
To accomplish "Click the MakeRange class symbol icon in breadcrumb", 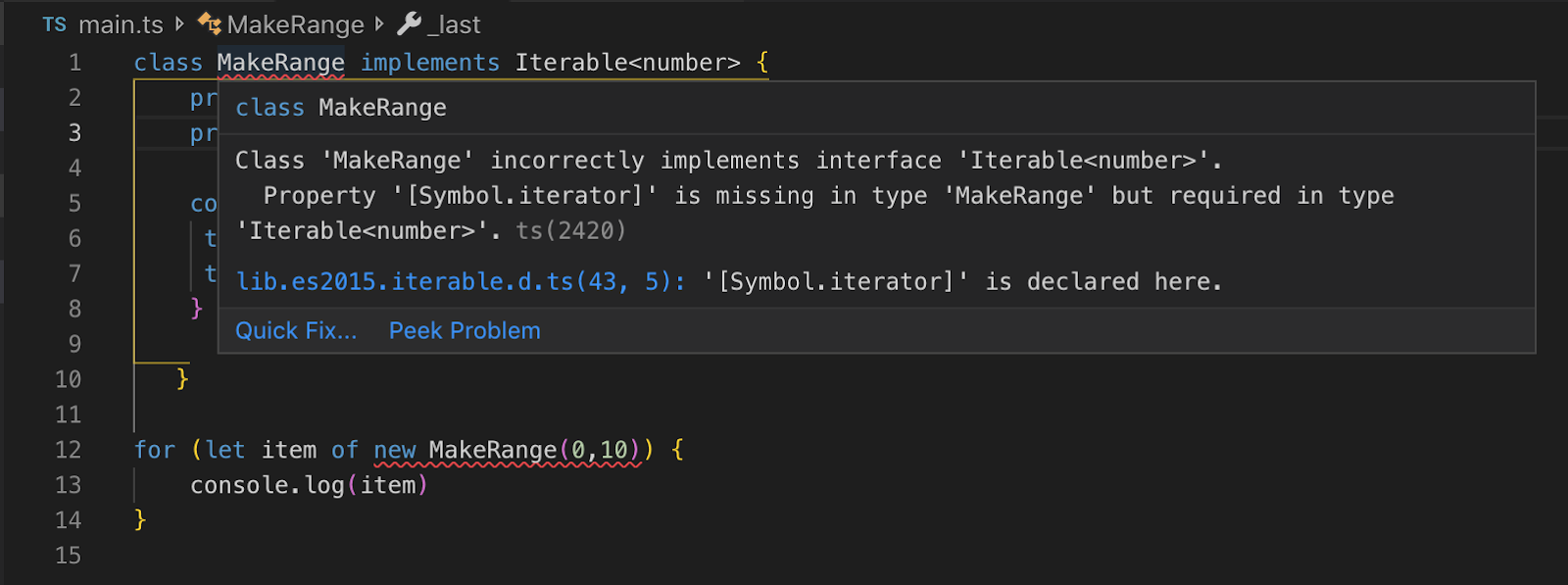I will pyautogui.click(x=210, y=24).
